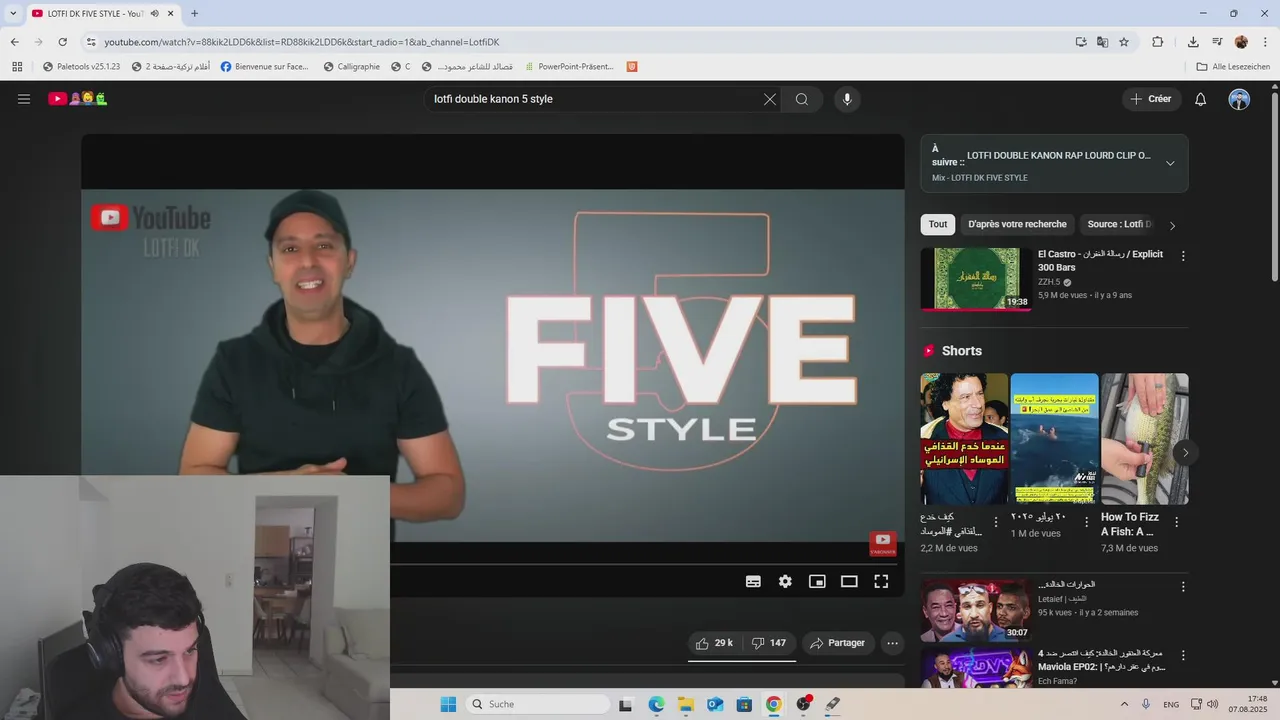Open the Alle Lesezeichen folder
Screen dimensions: 1280x720
click(x=1233, y=67)
